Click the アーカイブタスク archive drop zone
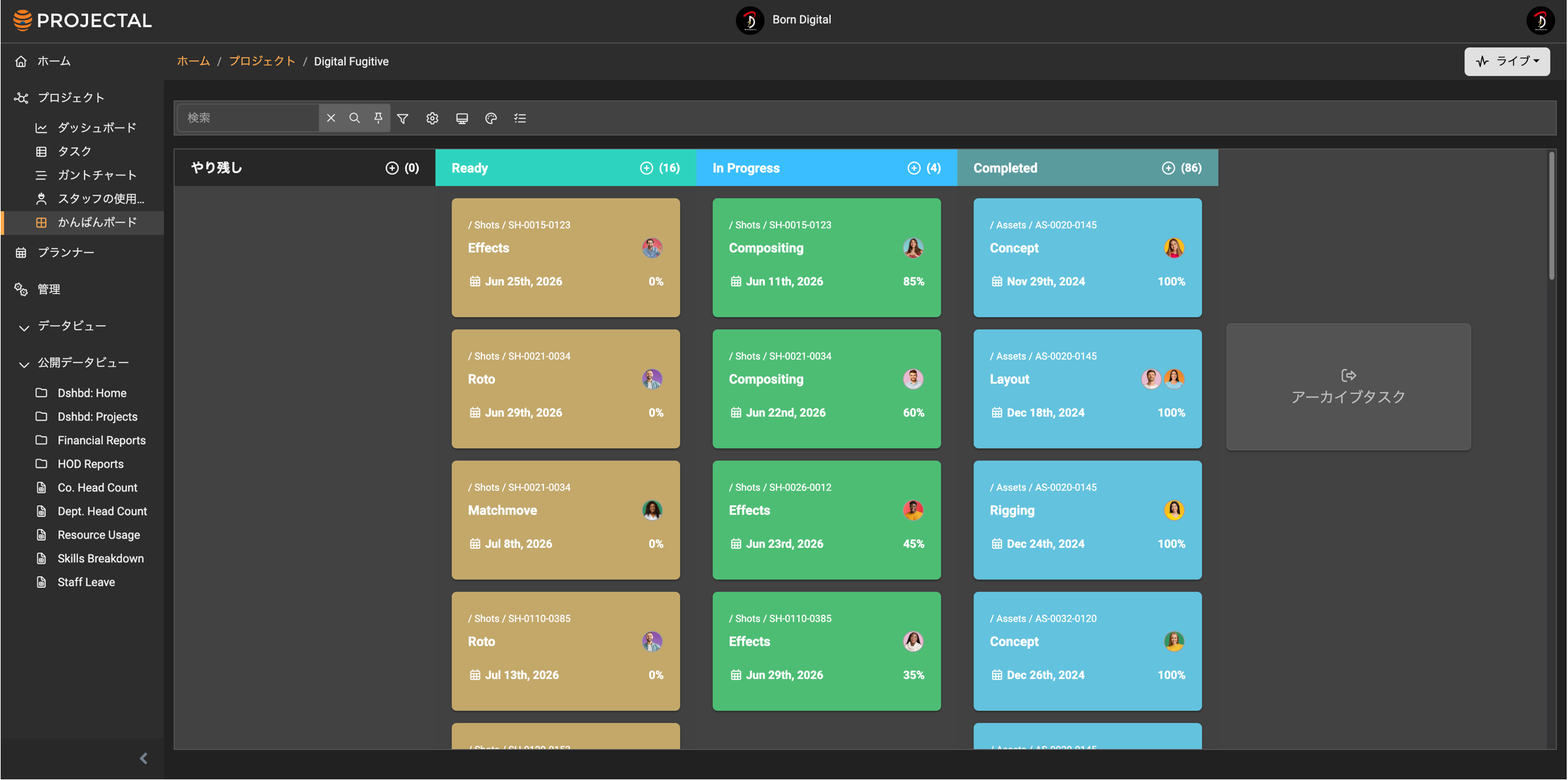 click(x=1348, y=387)
